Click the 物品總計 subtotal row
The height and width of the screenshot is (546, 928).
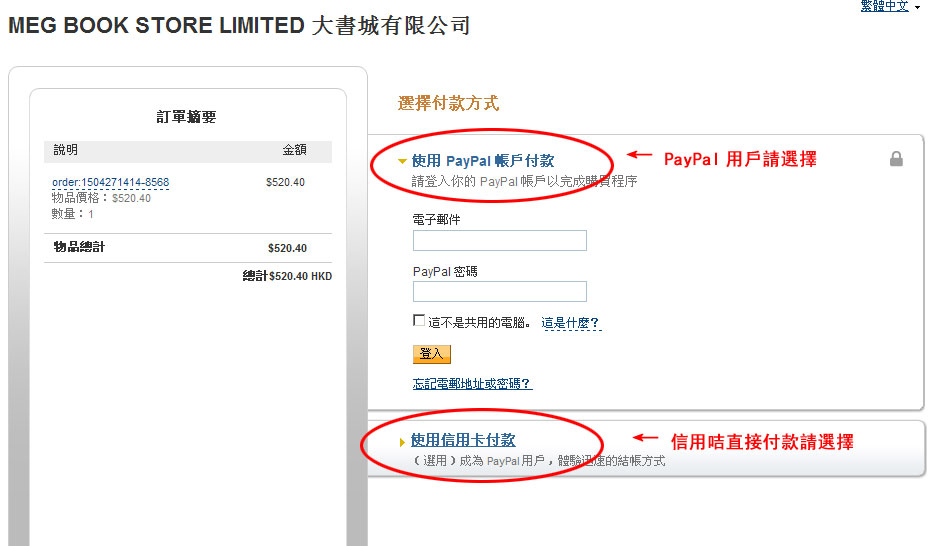[x=188, y=247]
